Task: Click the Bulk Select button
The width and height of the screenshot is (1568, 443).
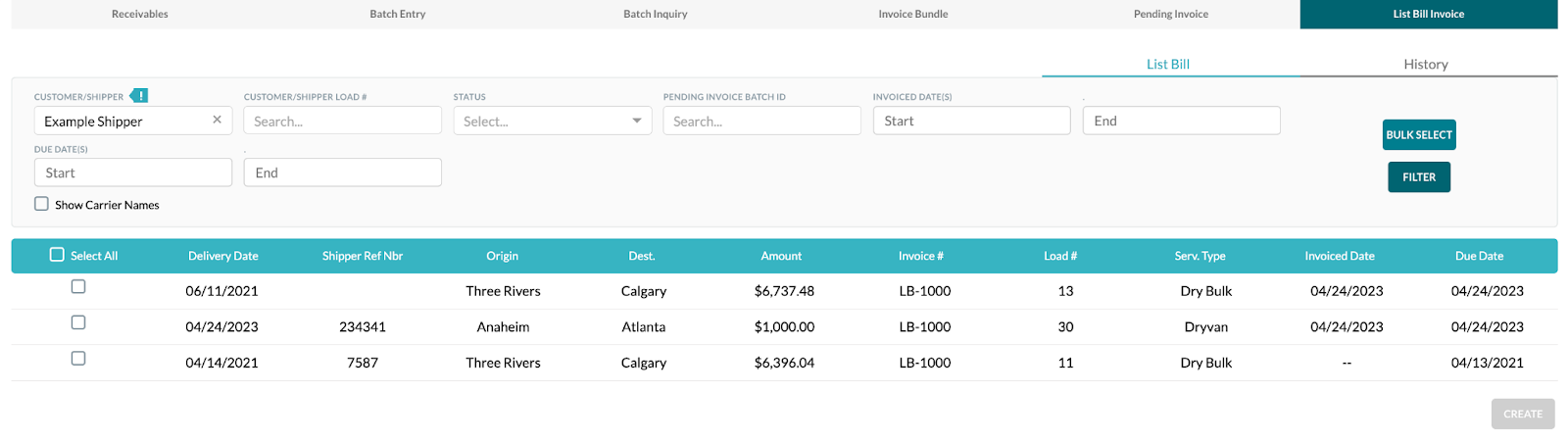Action: 1419,135
